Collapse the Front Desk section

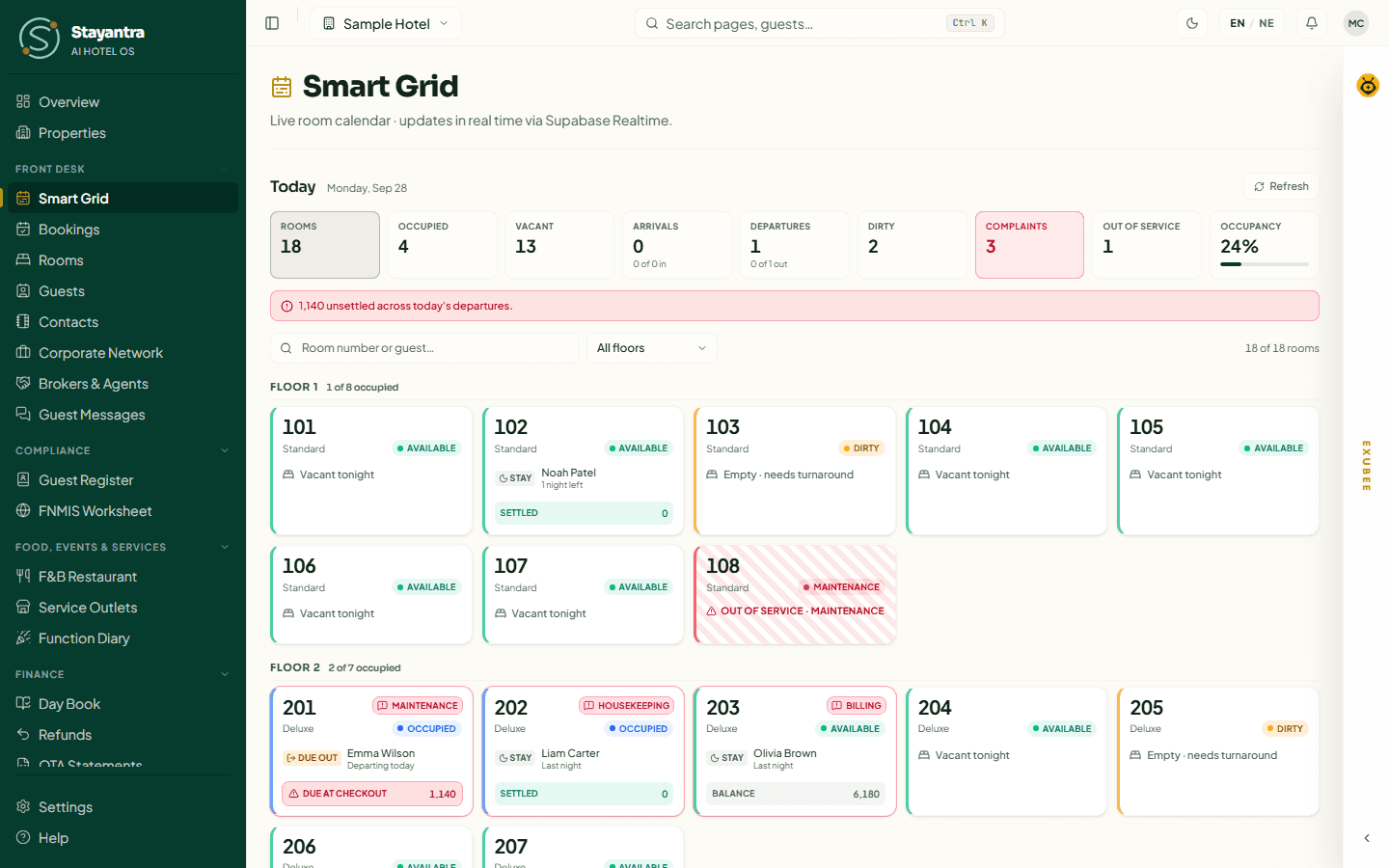123,169
